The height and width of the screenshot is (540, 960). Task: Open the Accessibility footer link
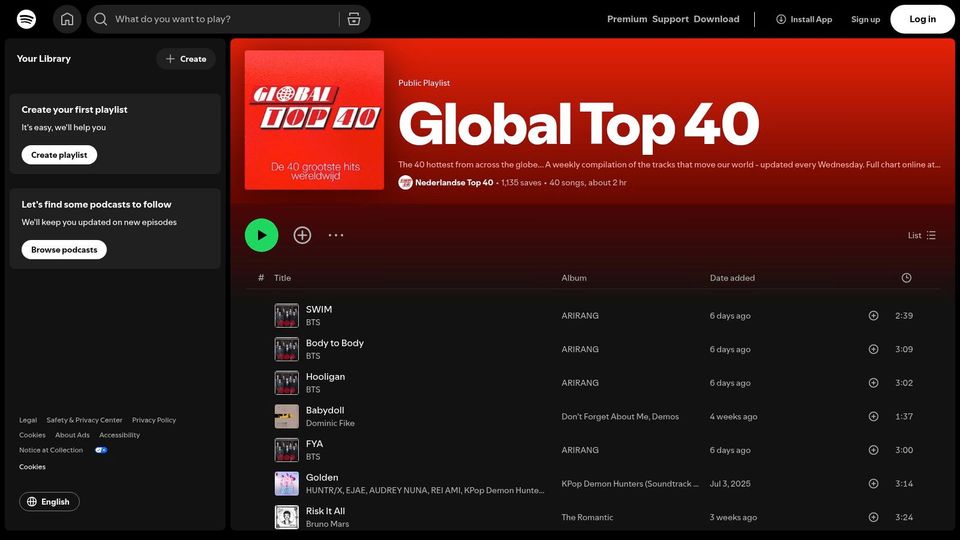pyautogui.click(x=119, y=435)
